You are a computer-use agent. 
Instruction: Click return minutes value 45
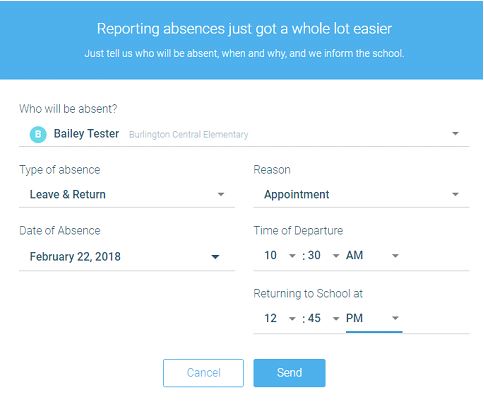coord(314,318)
